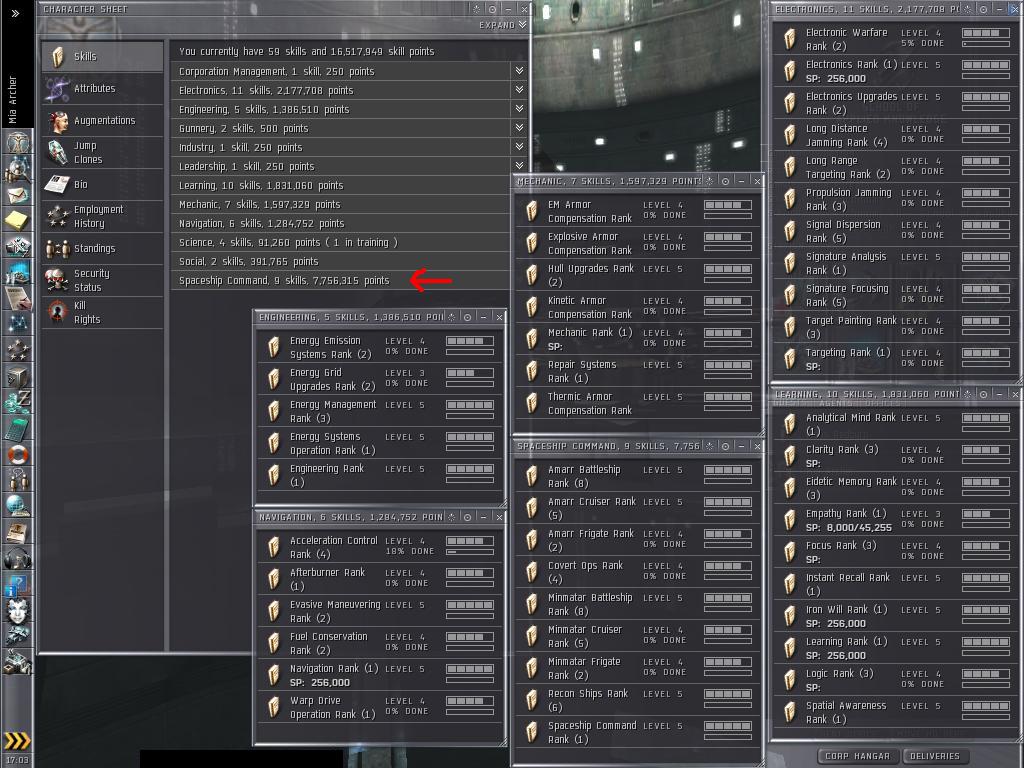Toggle pin on the Learning skills window
Image resolution: width=1024 pixels, height=768 pixels.
[984, 394]
